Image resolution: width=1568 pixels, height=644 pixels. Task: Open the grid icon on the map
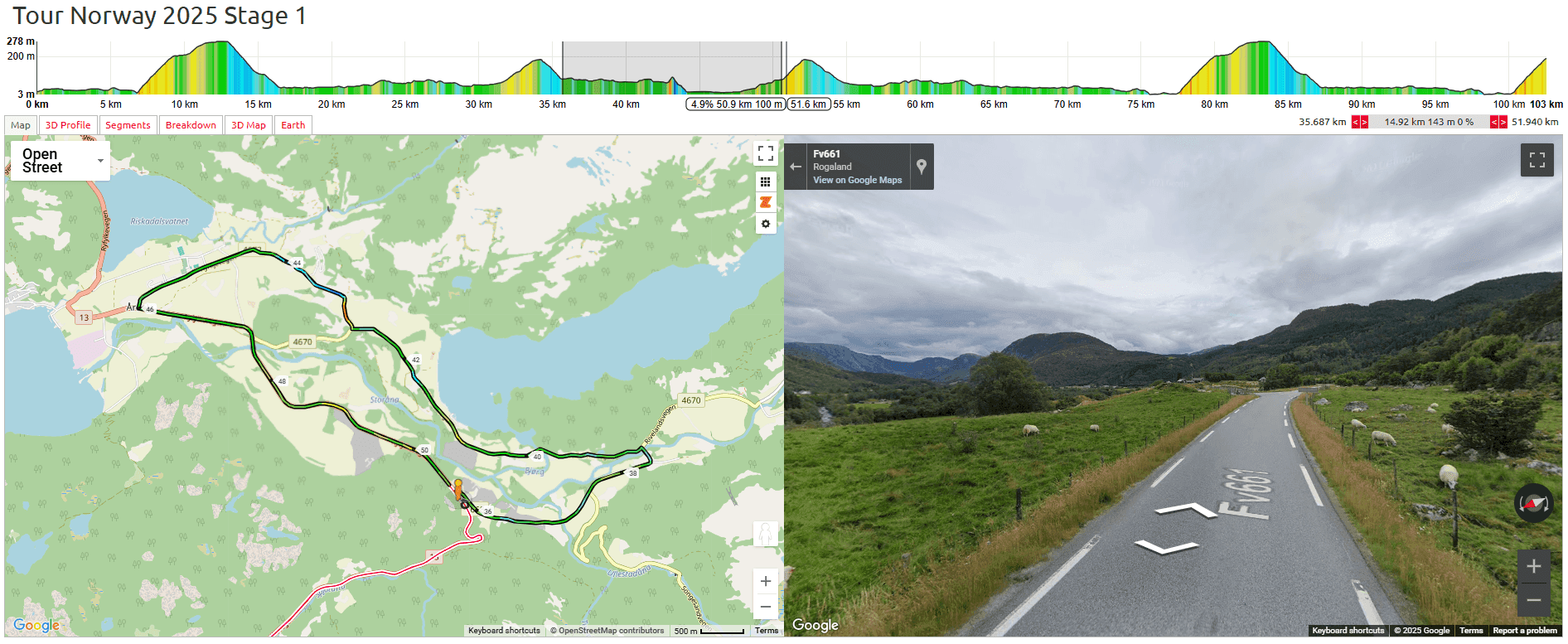pyautogui.click(x=766, y=182)
